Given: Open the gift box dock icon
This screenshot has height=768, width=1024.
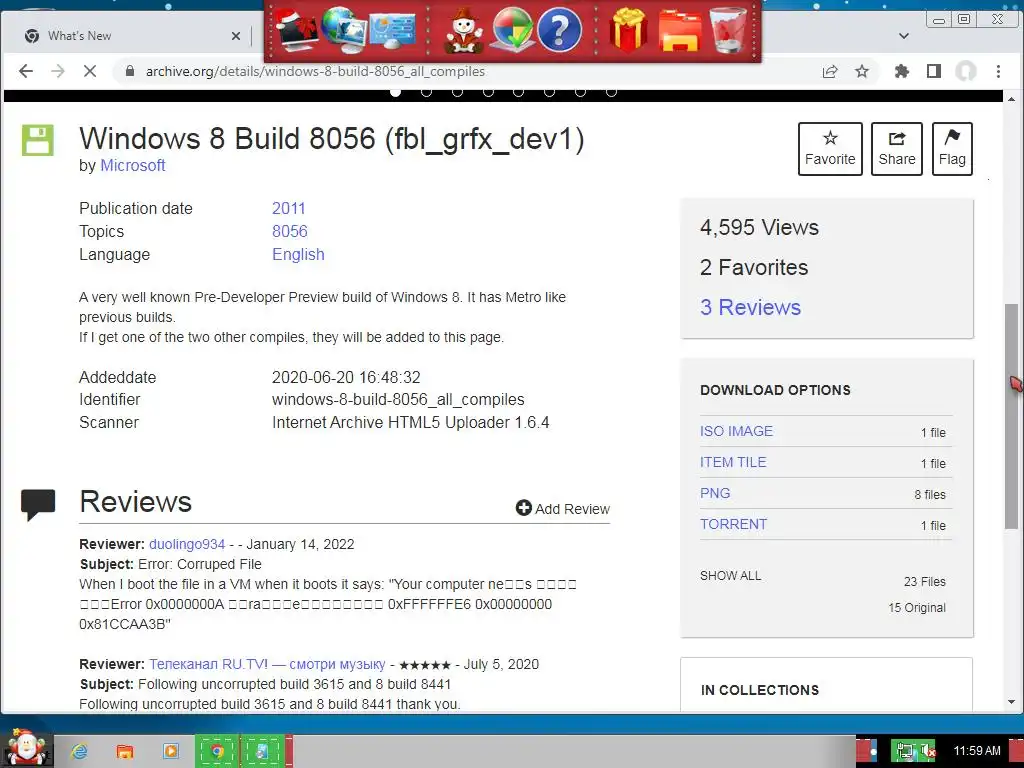Looking at the screenshot, I should click(628, 30).
